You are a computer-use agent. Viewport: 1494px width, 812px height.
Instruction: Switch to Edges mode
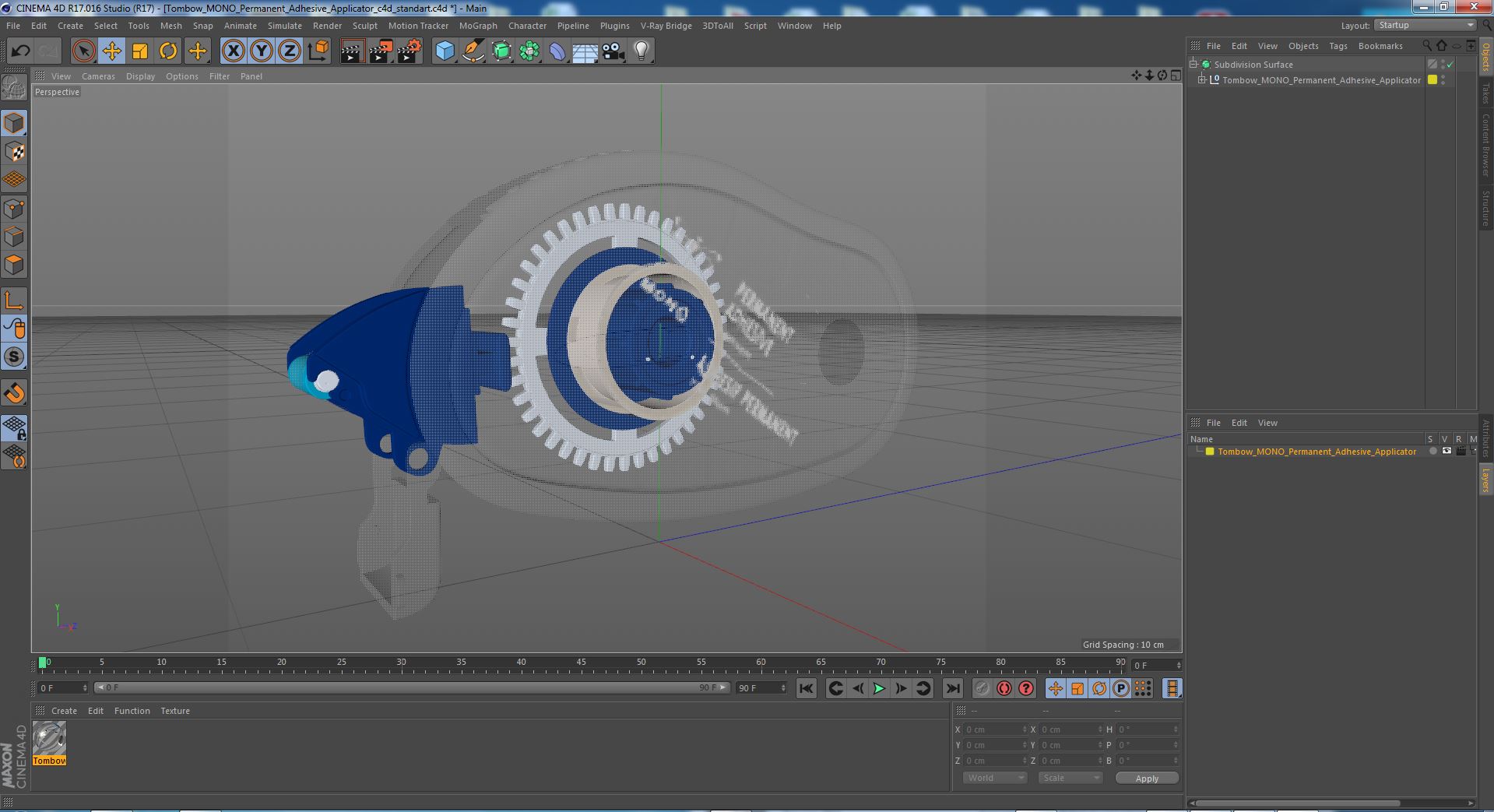point(14,237)
